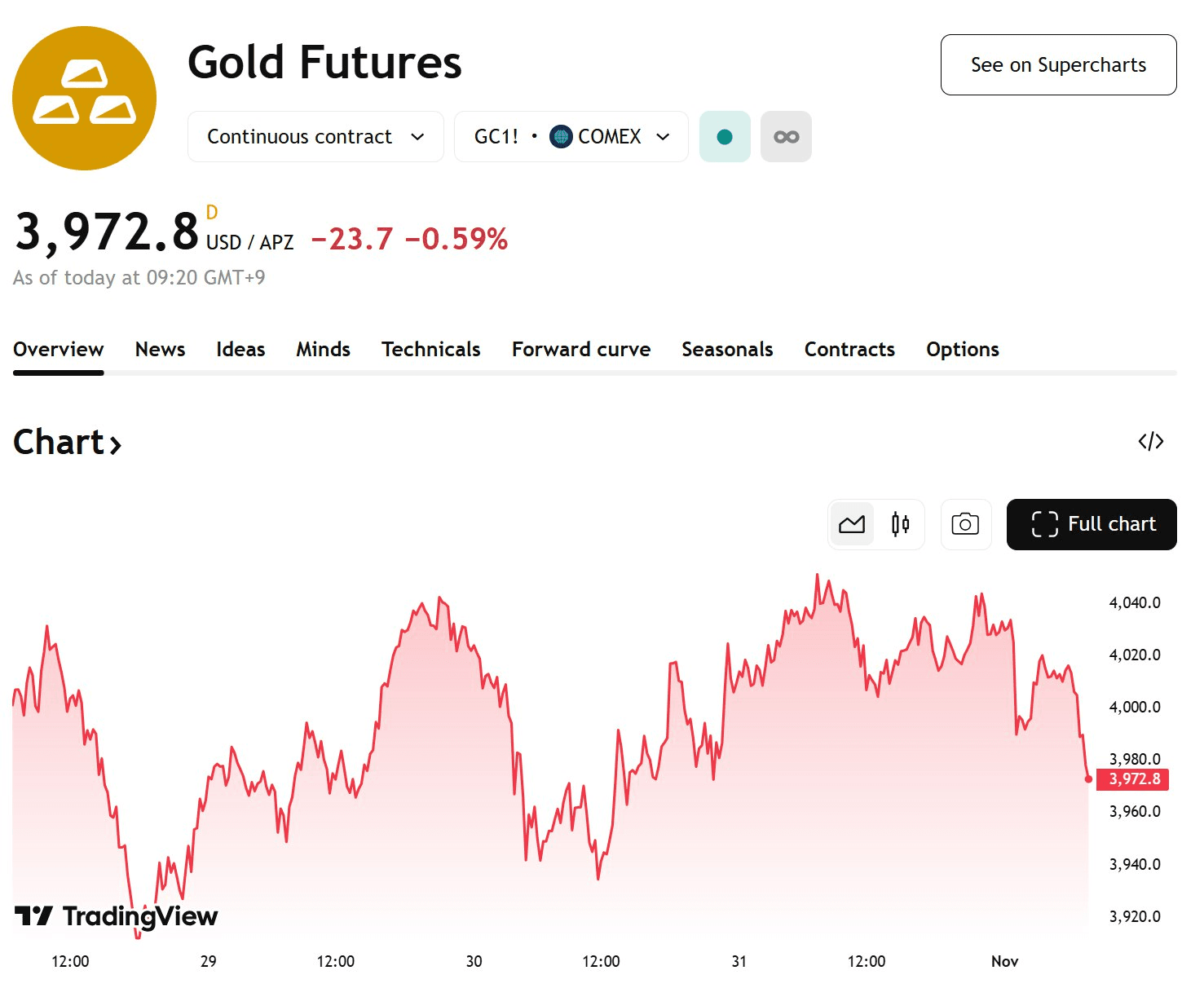The height and width of the screenshot is (988, 1204).
Task: Take a chart snapshot with camera icon
Action: (x=965, y=524)
